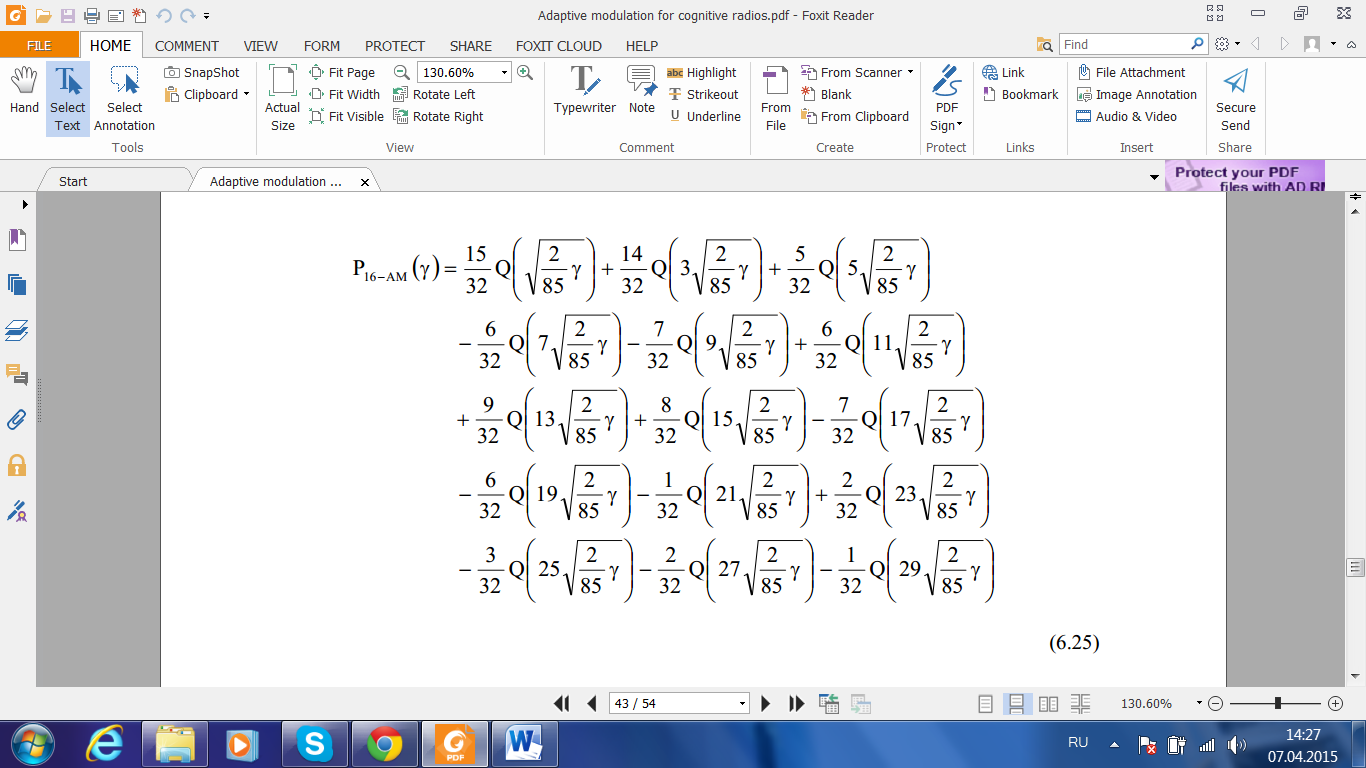Apply Fit Width view
The image size is (1366, 768).
pyautogui.click(x=345, y=94)
